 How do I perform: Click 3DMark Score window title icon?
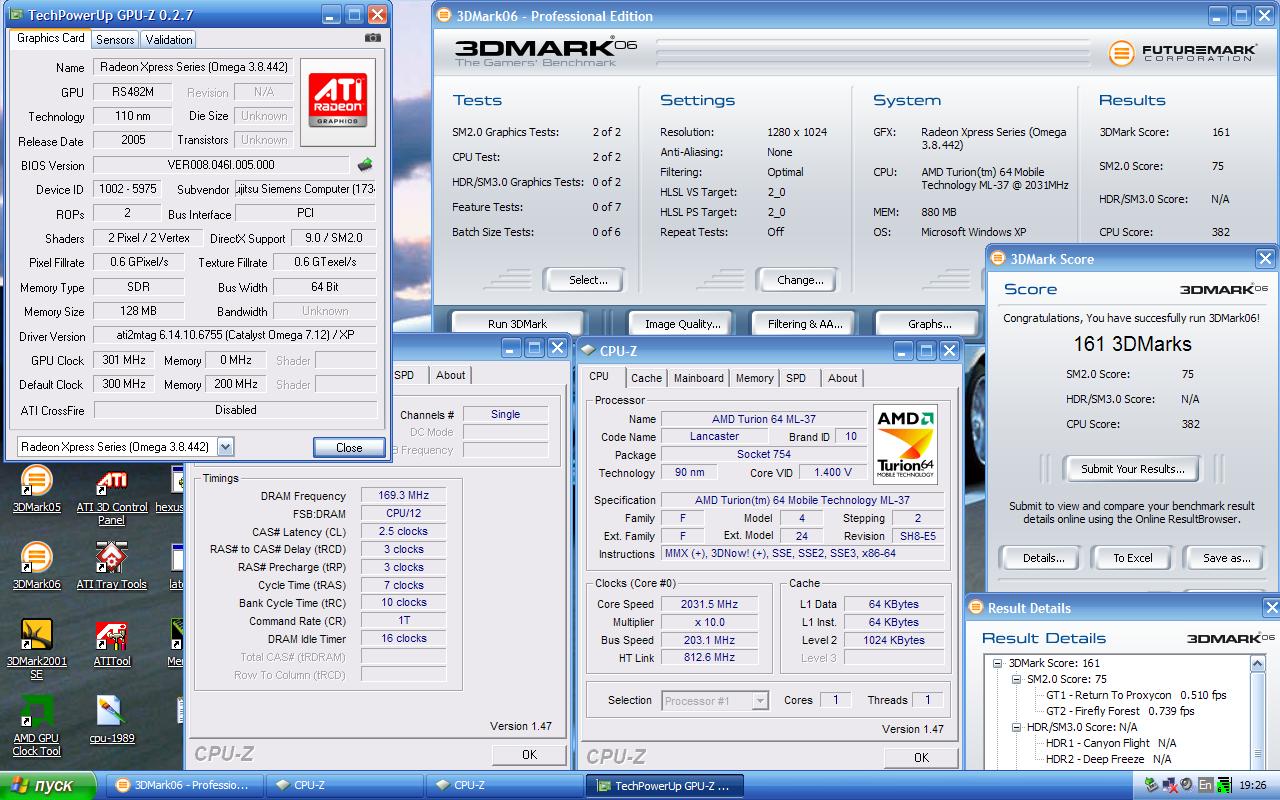(x=997, y=258)
